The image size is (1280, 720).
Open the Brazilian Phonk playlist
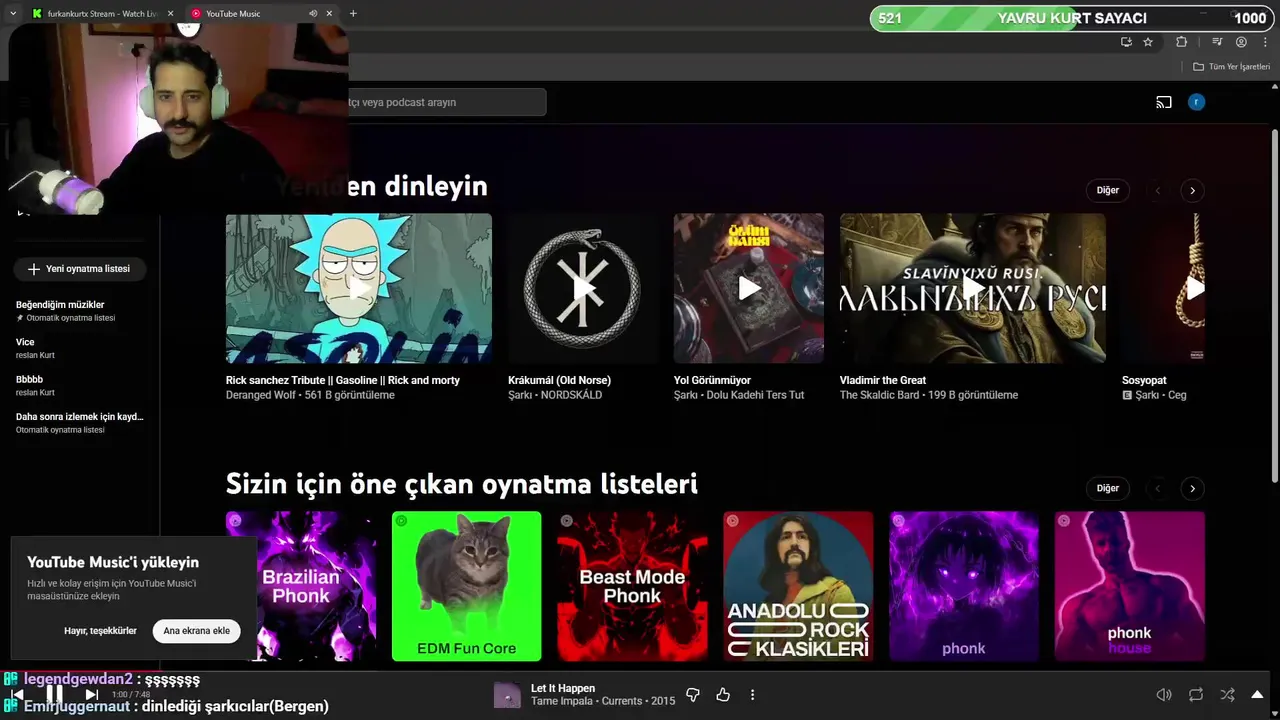[x=301, y=586]
